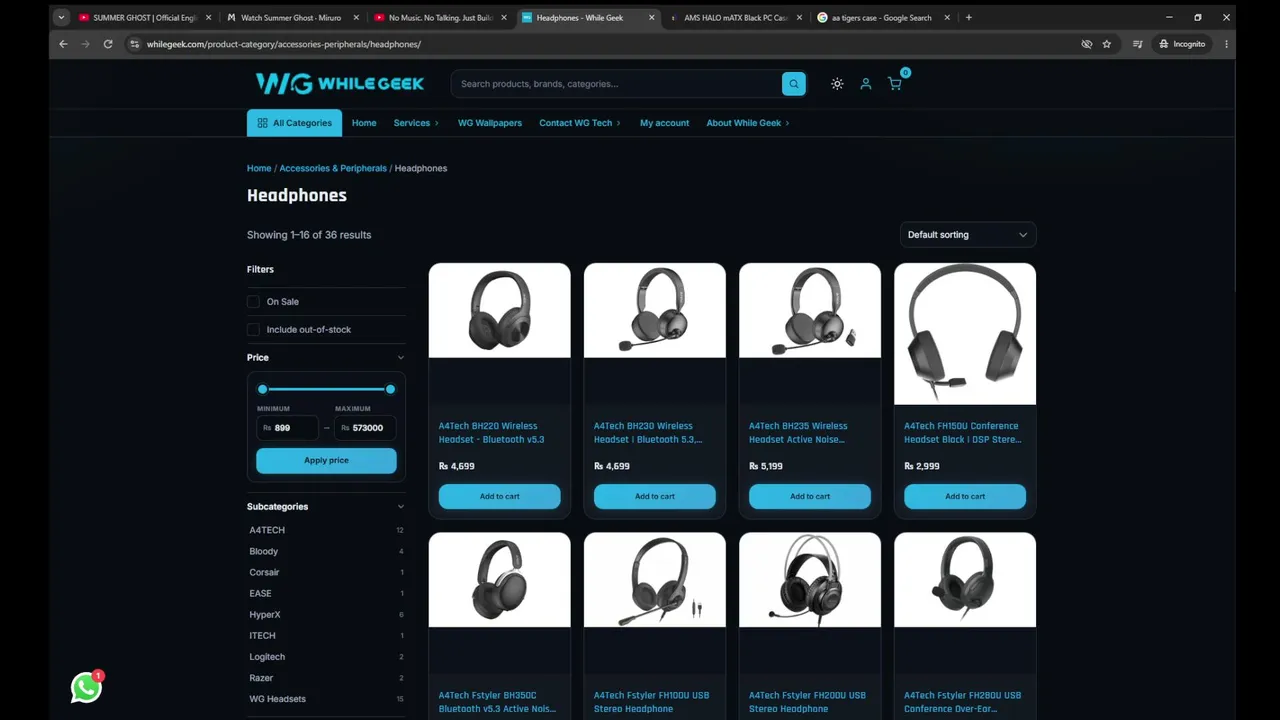
Task: Filter by Corsair subcategory
Action: tap(264, 572)
